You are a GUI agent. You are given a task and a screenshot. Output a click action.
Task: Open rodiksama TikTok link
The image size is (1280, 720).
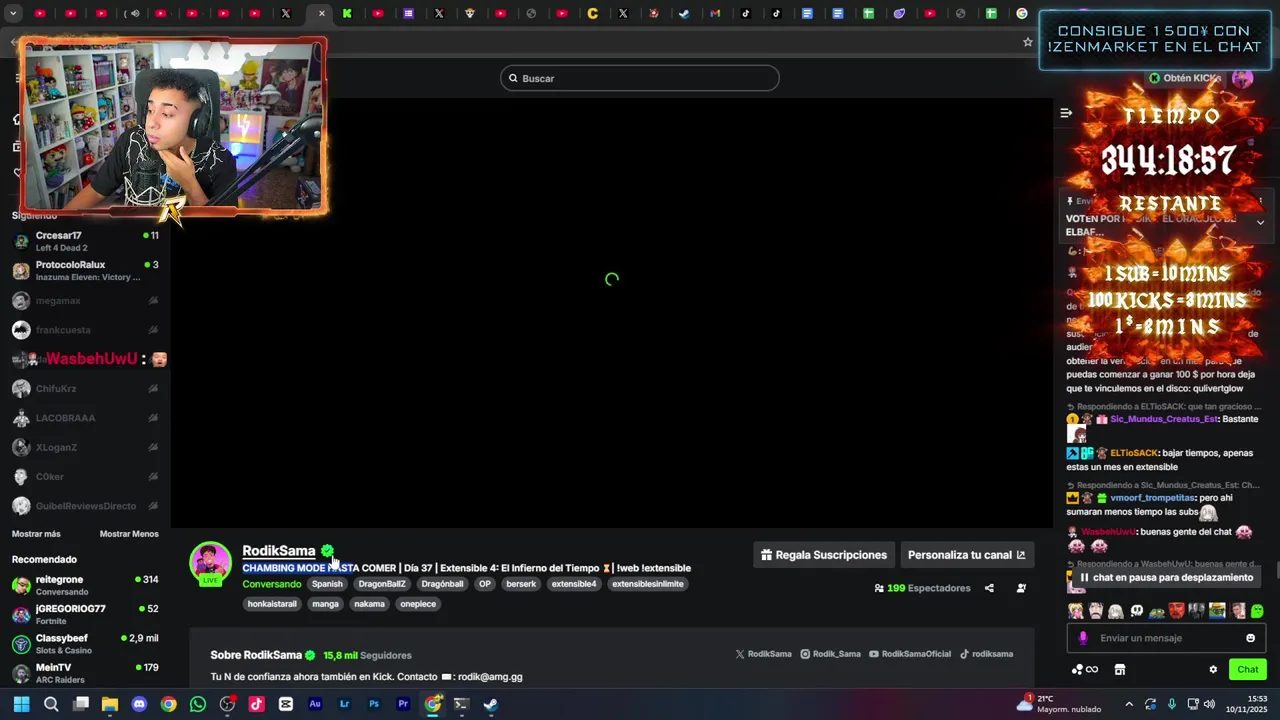(x=986, y=654)
